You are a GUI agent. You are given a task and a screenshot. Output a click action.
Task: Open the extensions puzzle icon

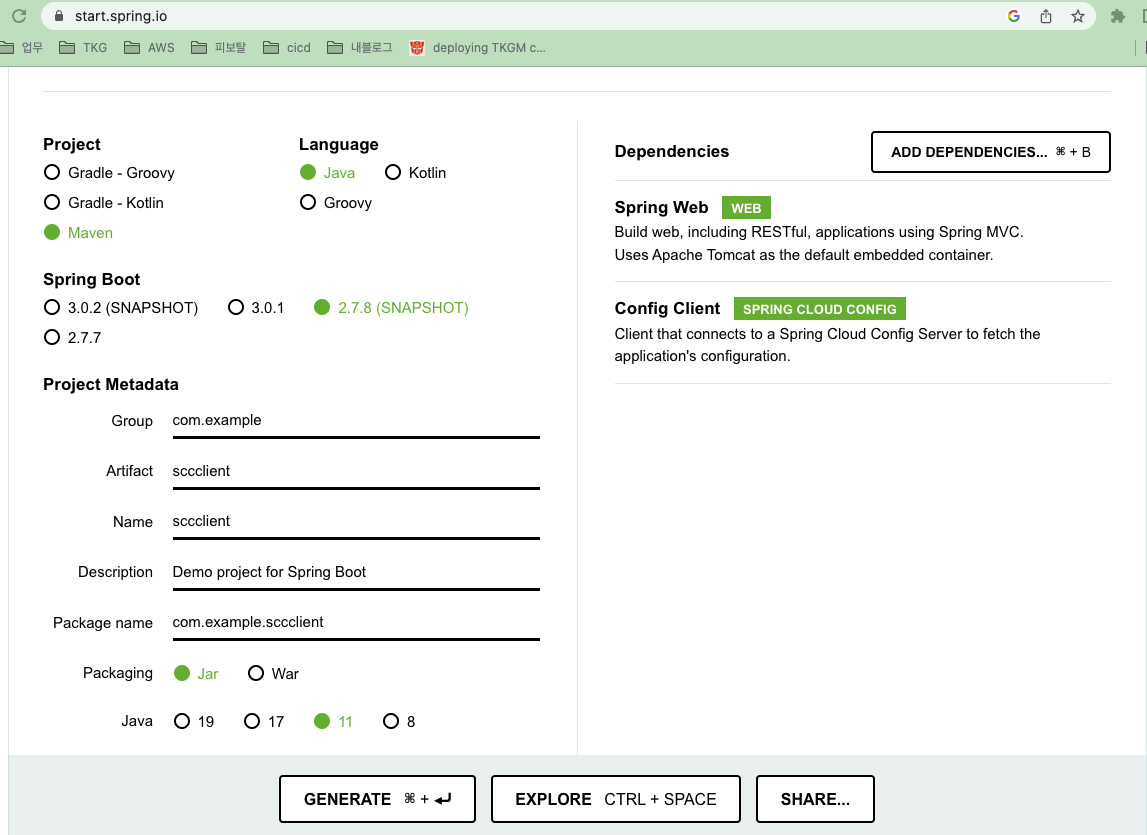(1117, 16)
